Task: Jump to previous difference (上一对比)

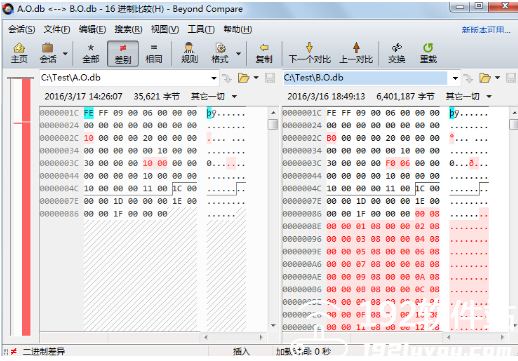Action: pos(356,53)
